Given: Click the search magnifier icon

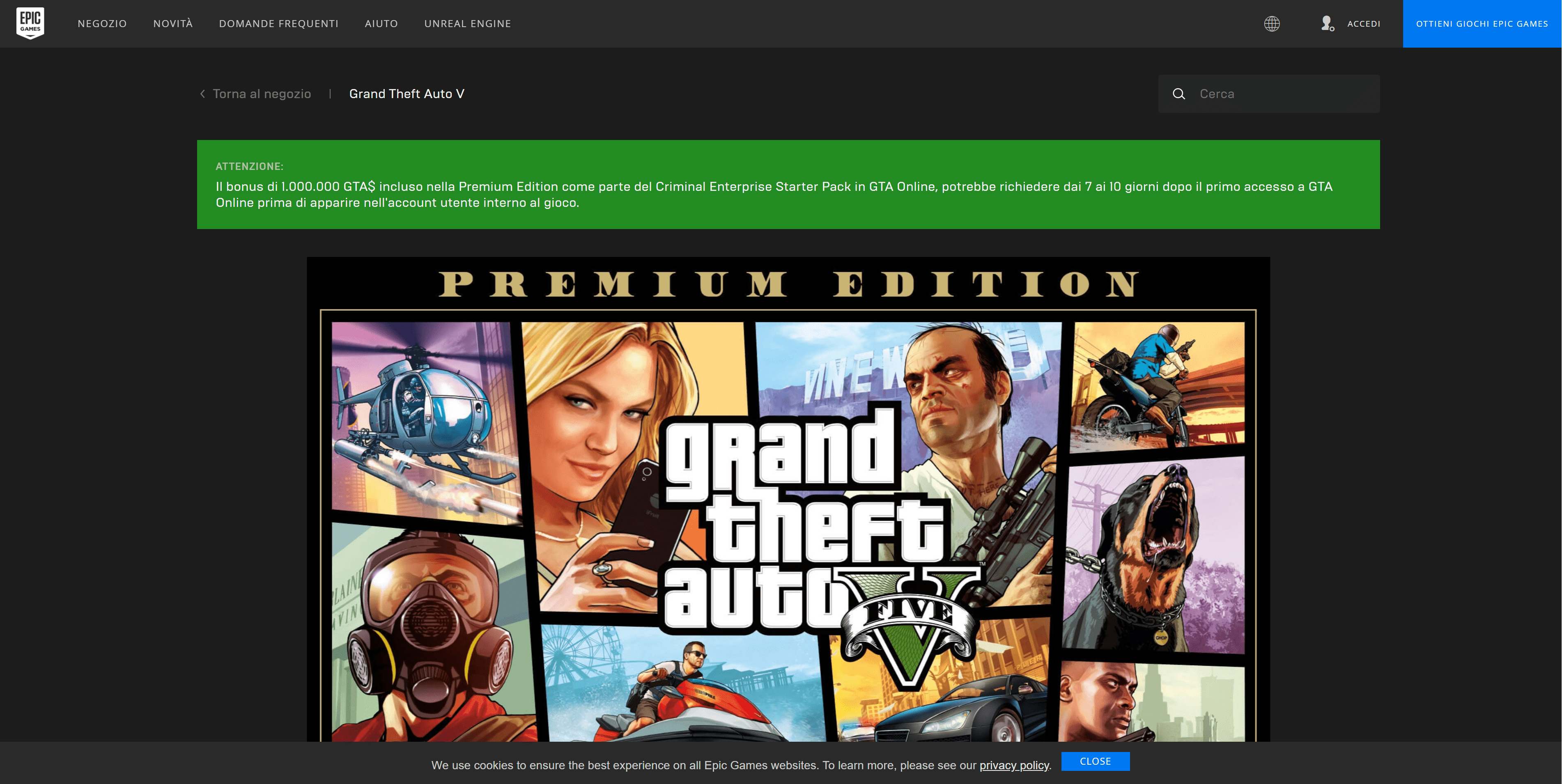Looking at the screenshot, I should click(1180, 94).
